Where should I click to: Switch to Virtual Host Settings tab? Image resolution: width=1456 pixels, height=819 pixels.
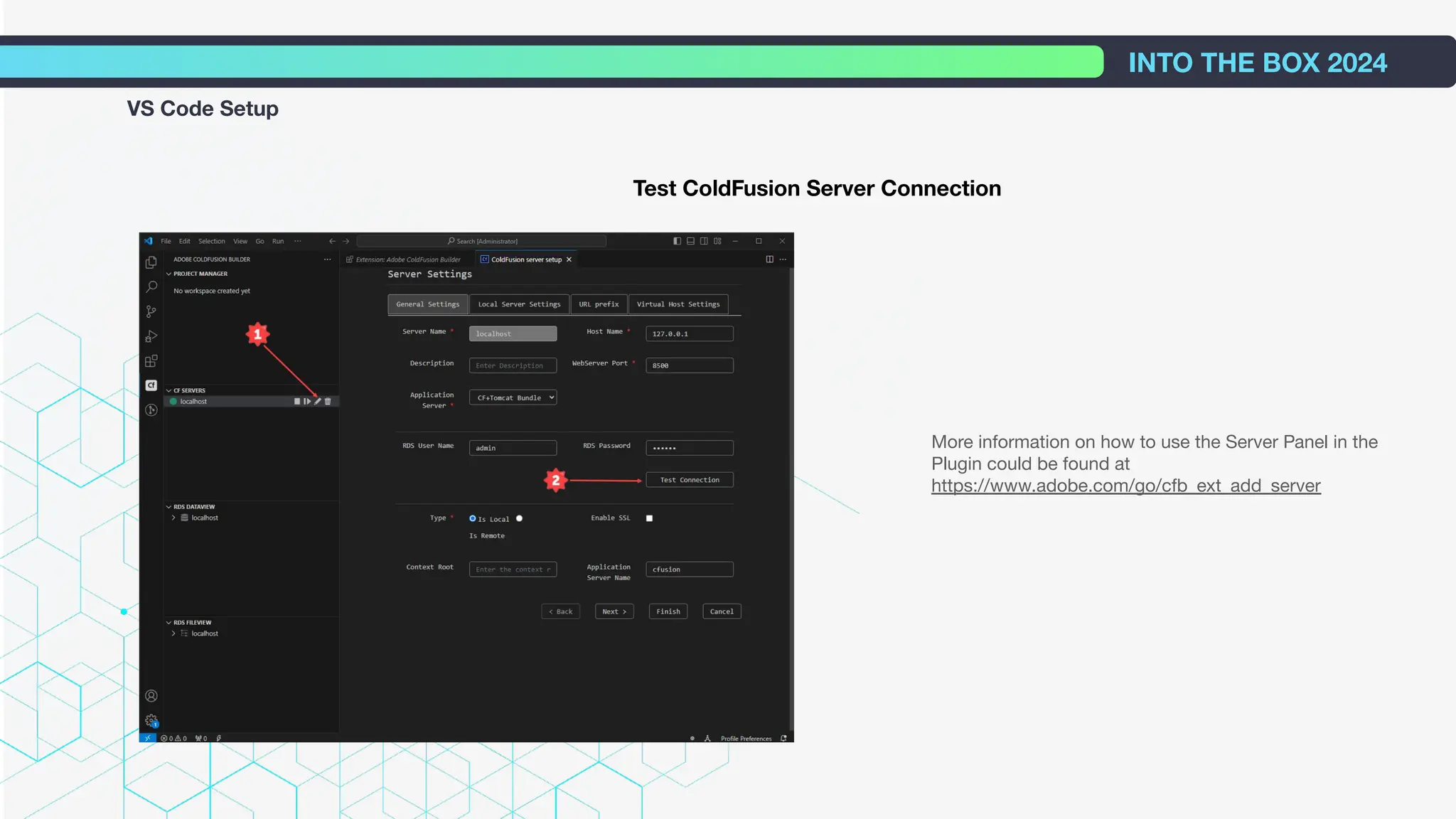click(678, 304)
